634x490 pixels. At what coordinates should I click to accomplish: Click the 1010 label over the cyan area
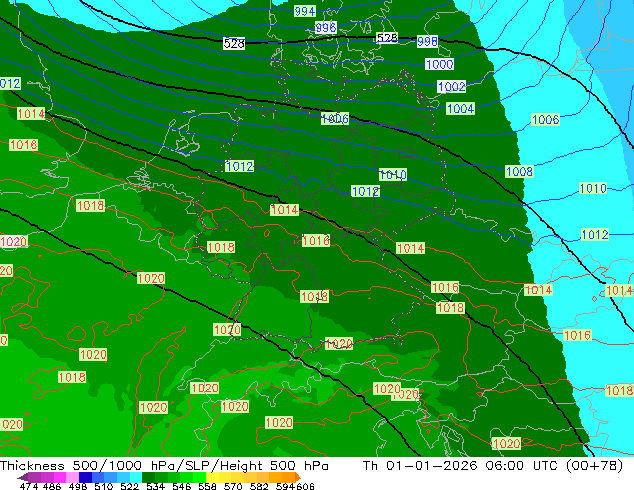pos(593,188)
